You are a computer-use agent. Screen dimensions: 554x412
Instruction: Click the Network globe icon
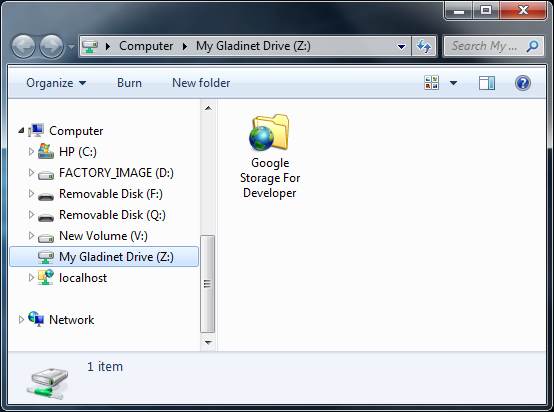coord(36,319)
